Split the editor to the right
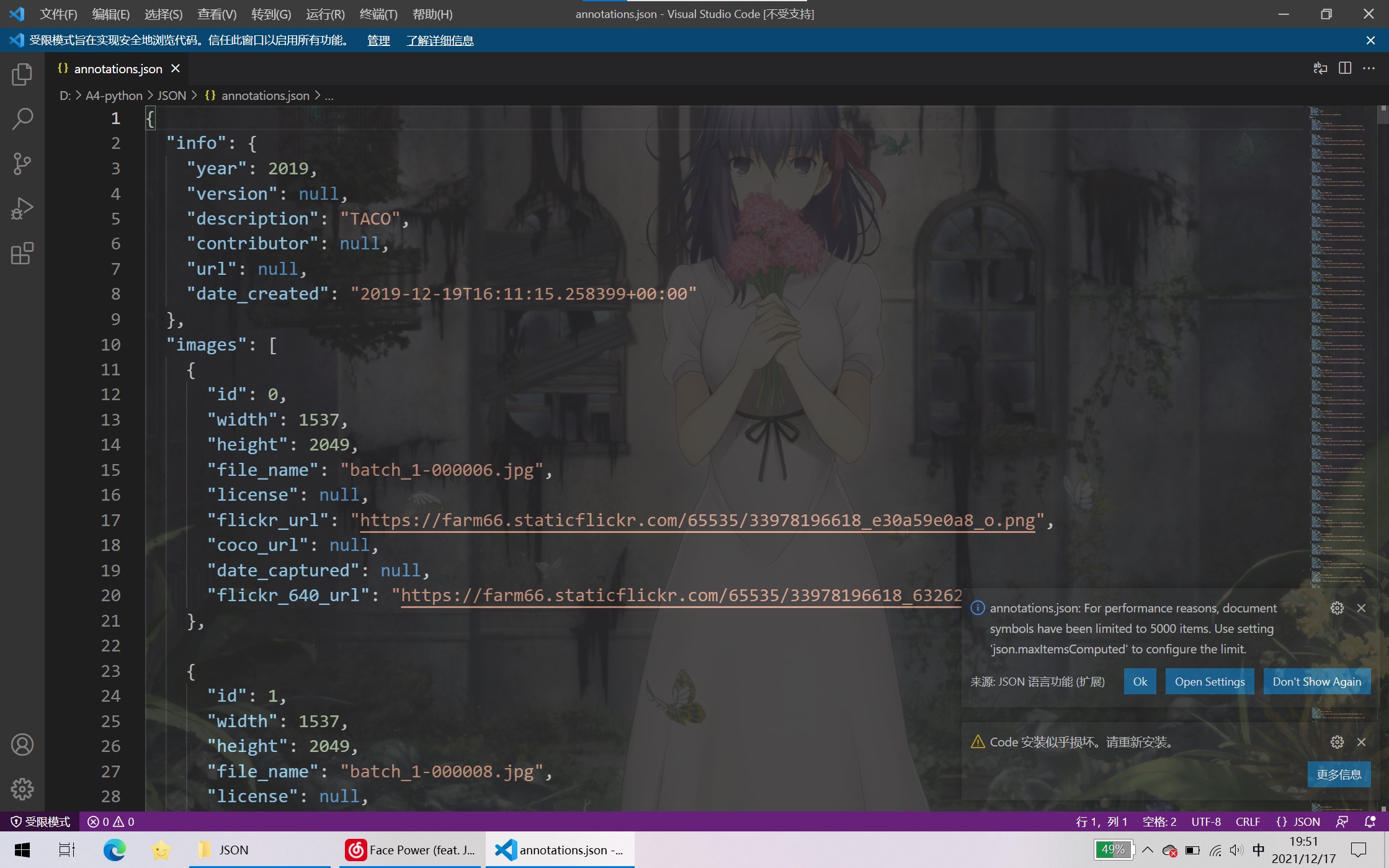1389x868 pixels. pyautogui.click(x=1345, y=68)
